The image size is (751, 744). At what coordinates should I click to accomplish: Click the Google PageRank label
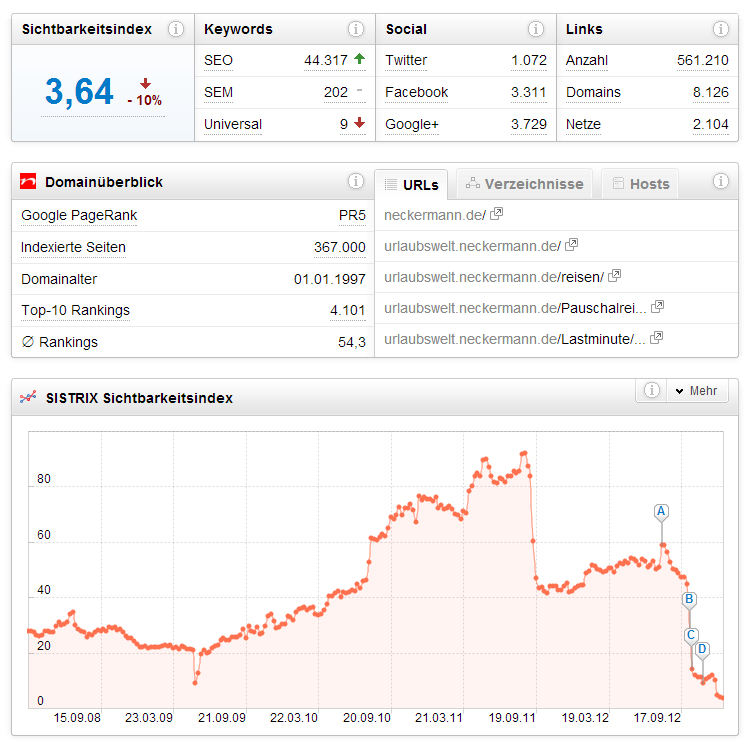tap(79, 215)
